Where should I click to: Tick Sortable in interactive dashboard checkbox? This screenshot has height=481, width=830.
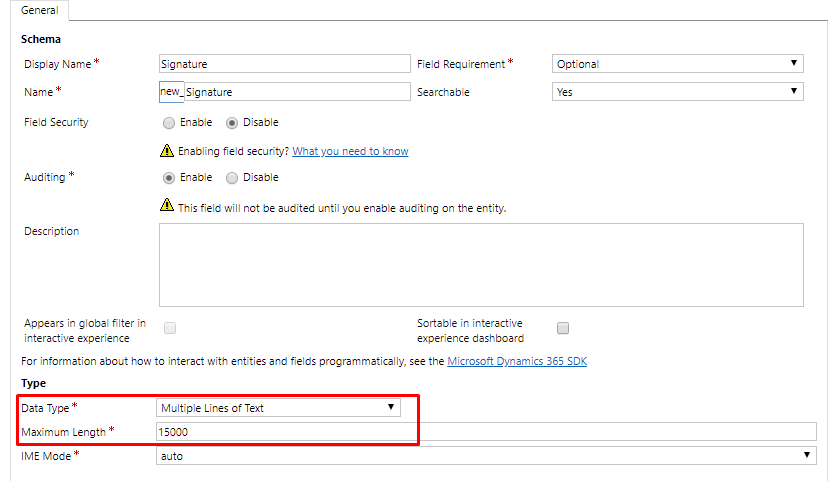click(563, 328)
